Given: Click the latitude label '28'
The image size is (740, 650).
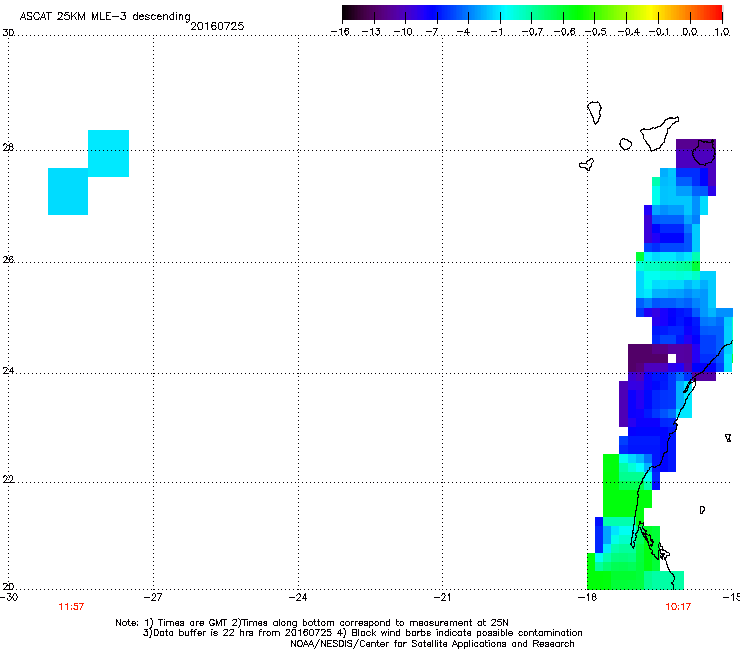Looking at the screenshot, I should pos(8,147).
